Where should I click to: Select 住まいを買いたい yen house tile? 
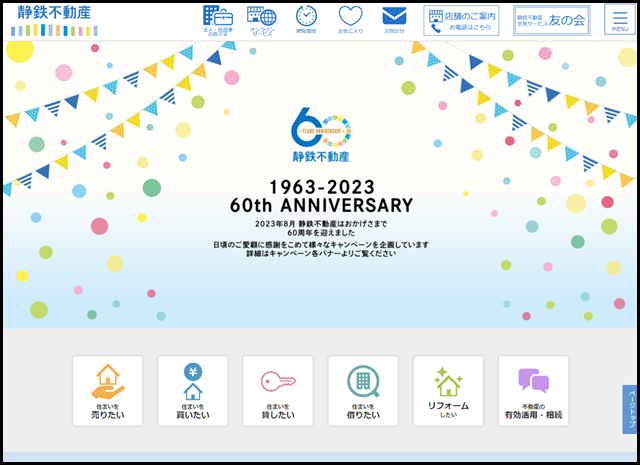tap(193, 391)
